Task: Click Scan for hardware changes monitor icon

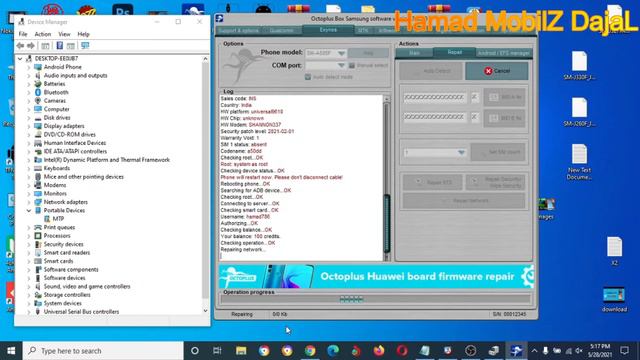Action: pyautogui.click(x=85, y=46)
